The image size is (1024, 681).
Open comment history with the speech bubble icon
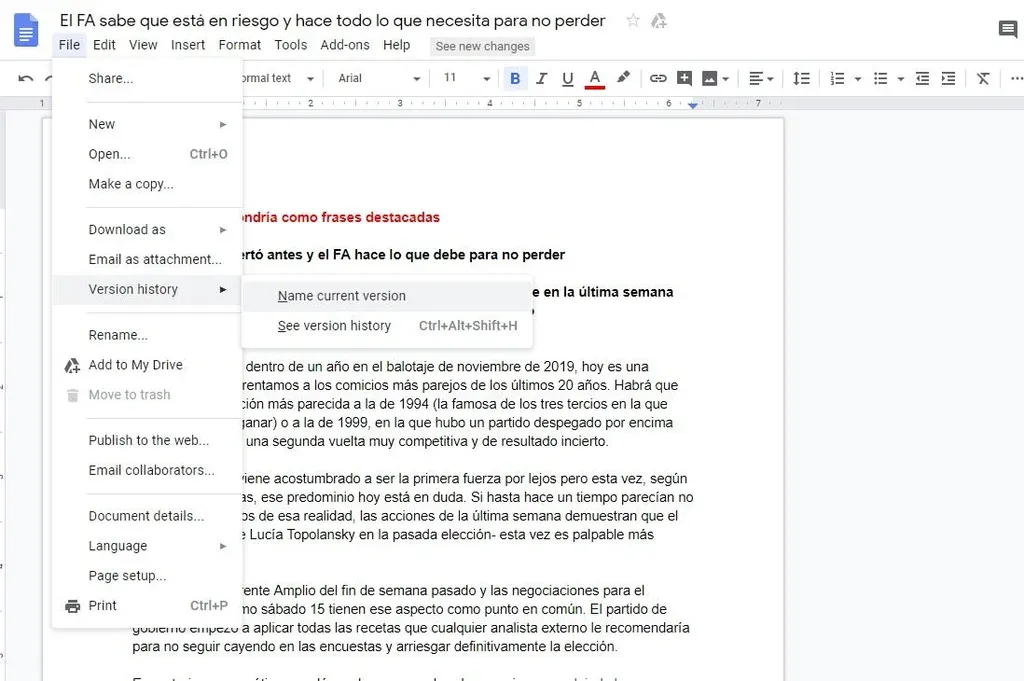(x=1007, y=30)
